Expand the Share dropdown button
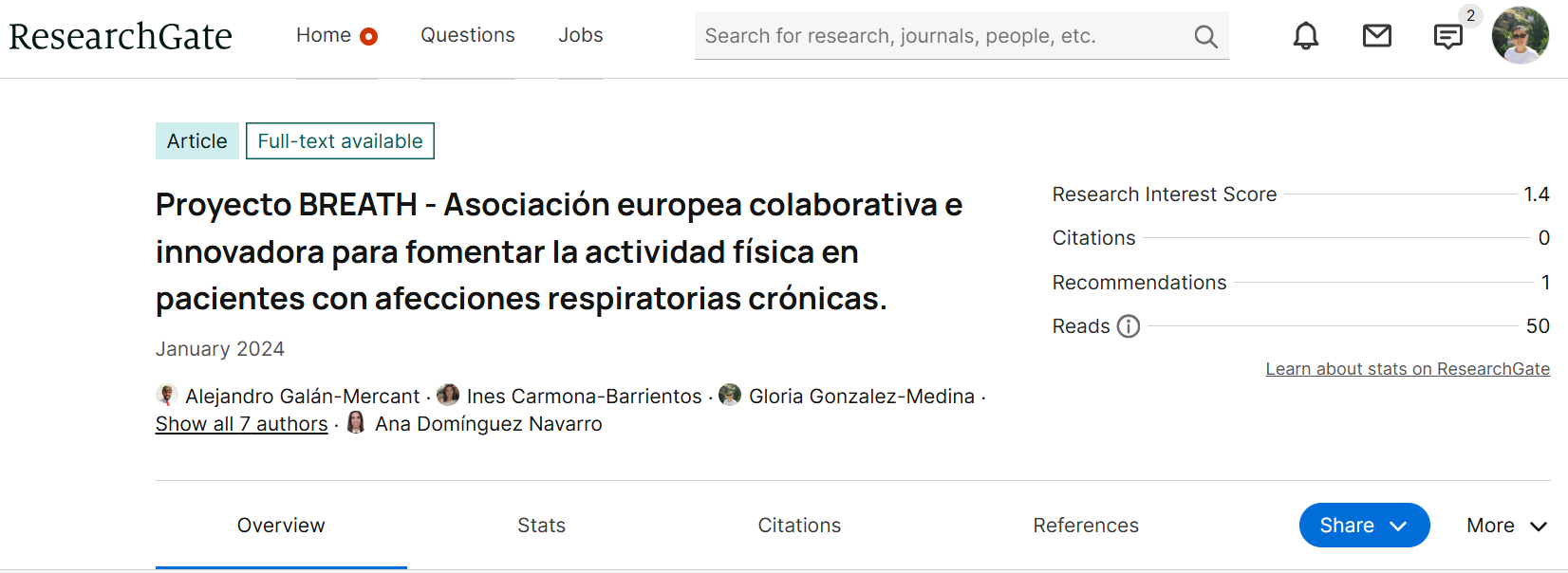The width and height of the screenshot is (1568, 573). click(1363, 526)
